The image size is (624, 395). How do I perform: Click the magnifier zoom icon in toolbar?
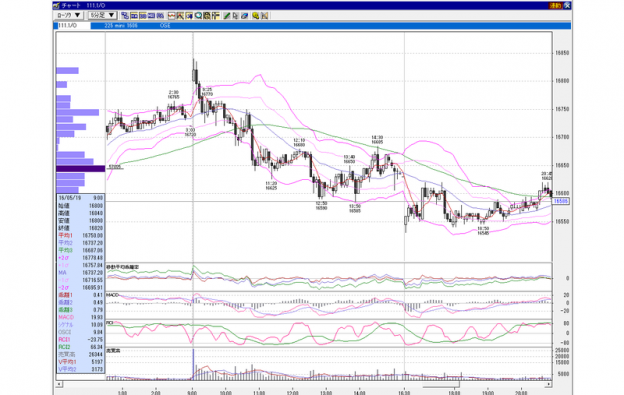198,16
